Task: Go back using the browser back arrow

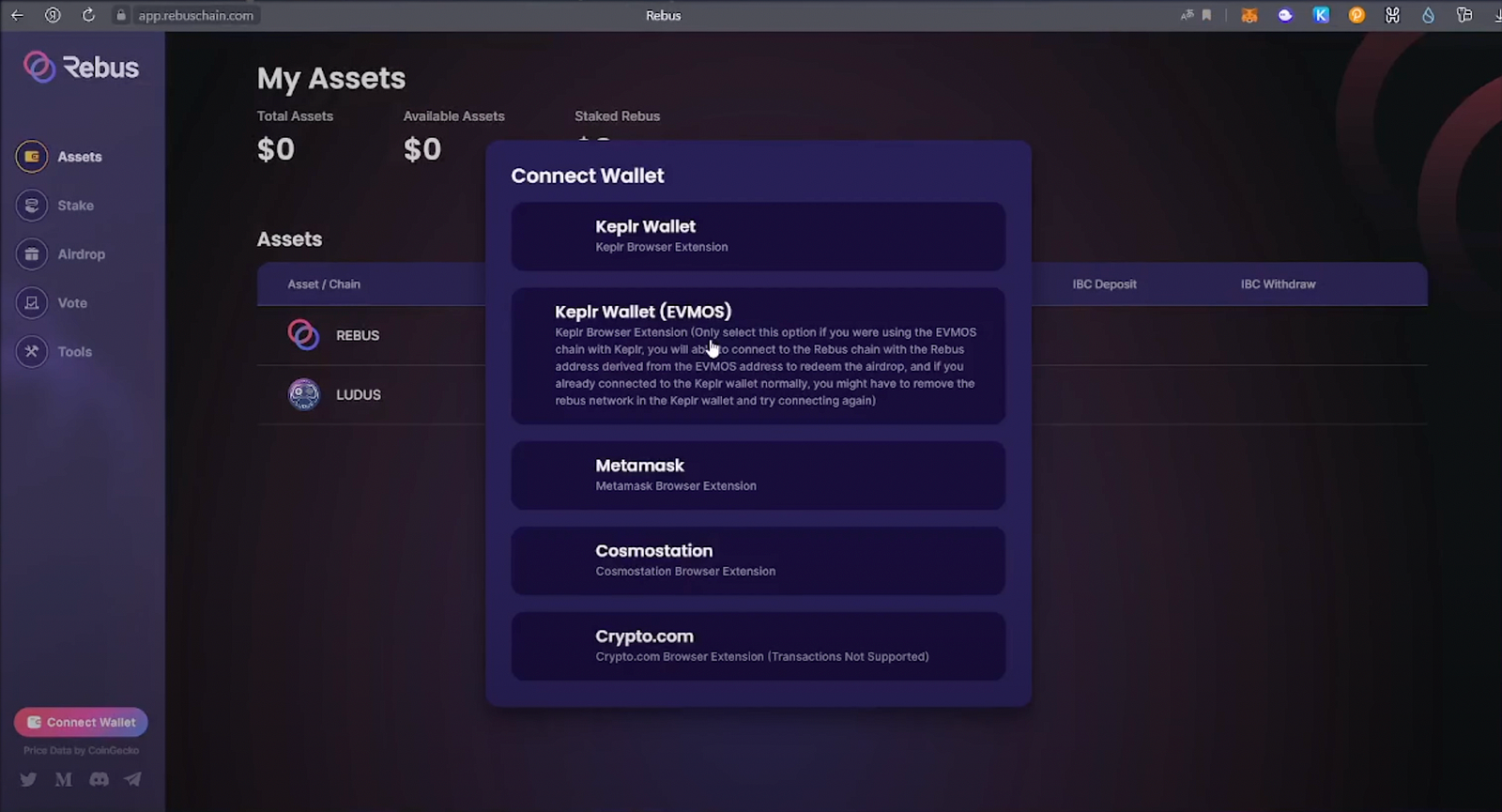Action: (x=17, y=15)
